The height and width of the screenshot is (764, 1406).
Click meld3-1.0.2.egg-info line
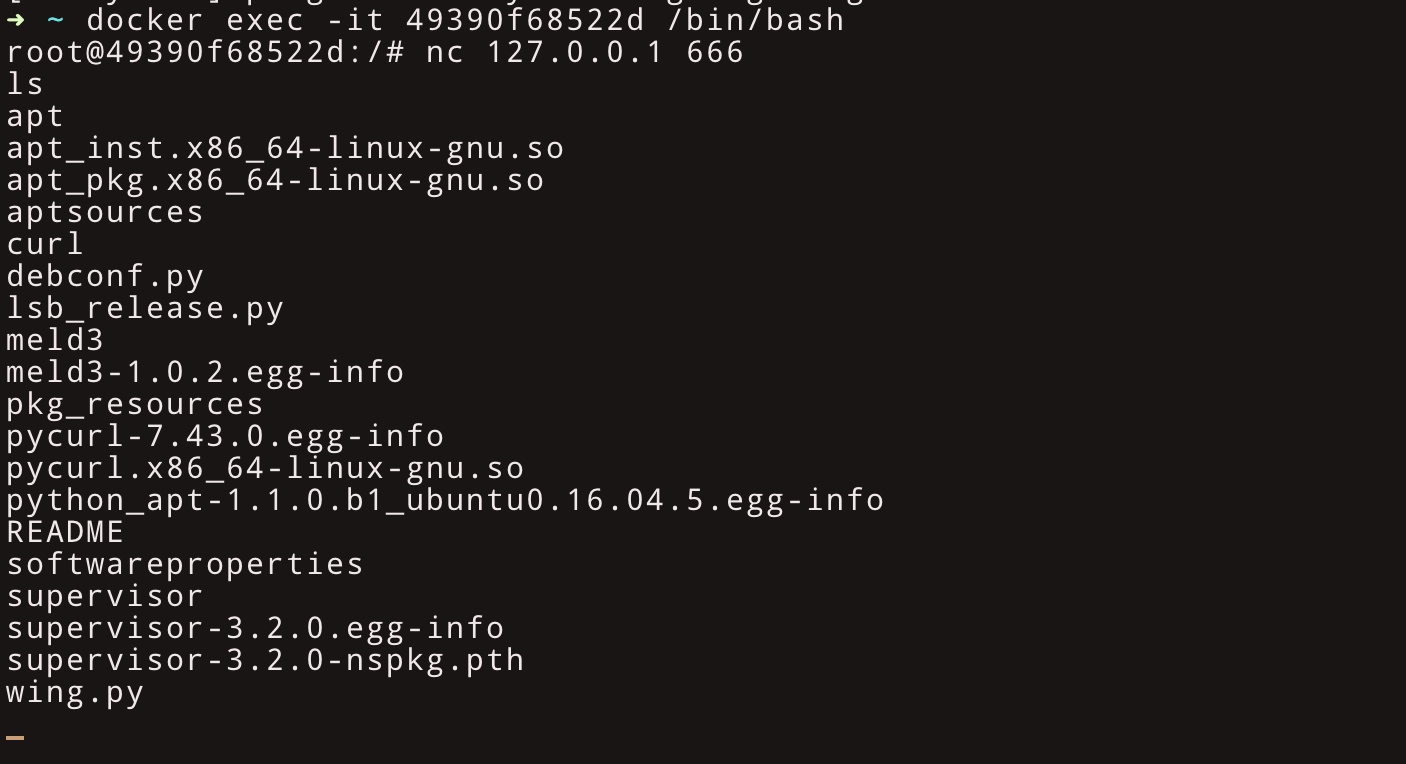pos(205,372)
